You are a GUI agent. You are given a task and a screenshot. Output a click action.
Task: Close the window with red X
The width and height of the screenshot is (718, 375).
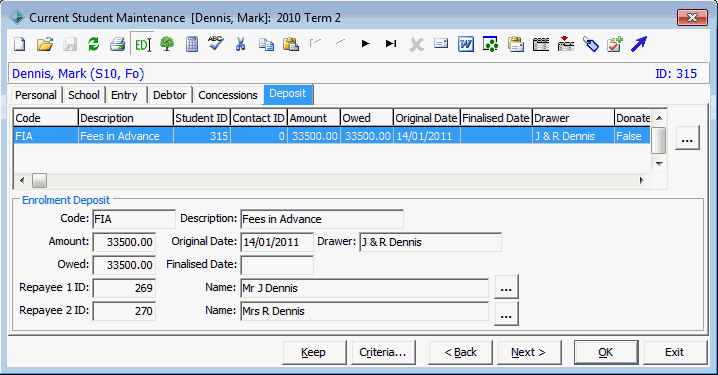click(x=692, y=17)
